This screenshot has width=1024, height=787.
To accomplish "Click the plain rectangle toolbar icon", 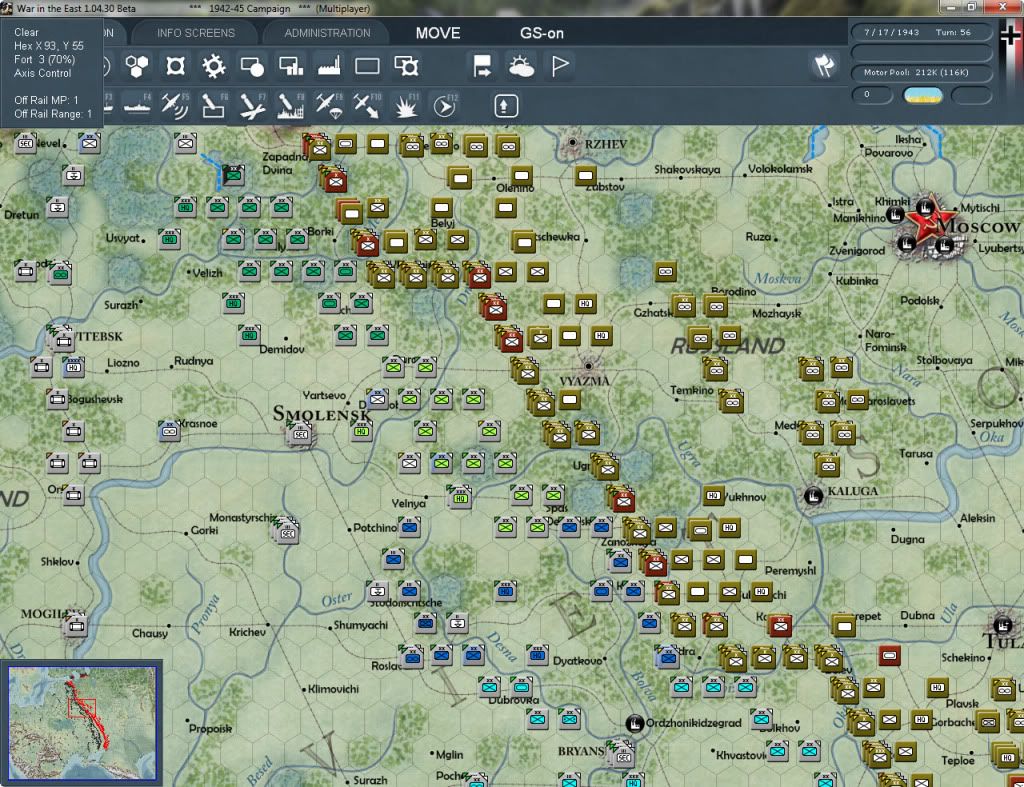I will (367, 66).
